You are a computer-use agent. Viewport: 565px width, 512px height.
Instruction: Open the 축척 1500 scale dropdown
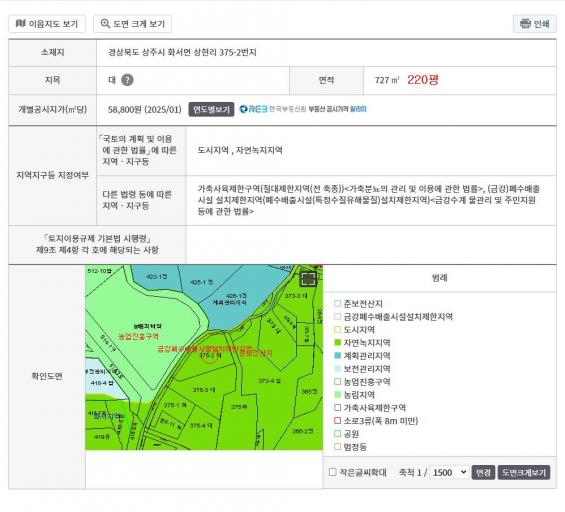pyautogui.click(x=449, y=472)
